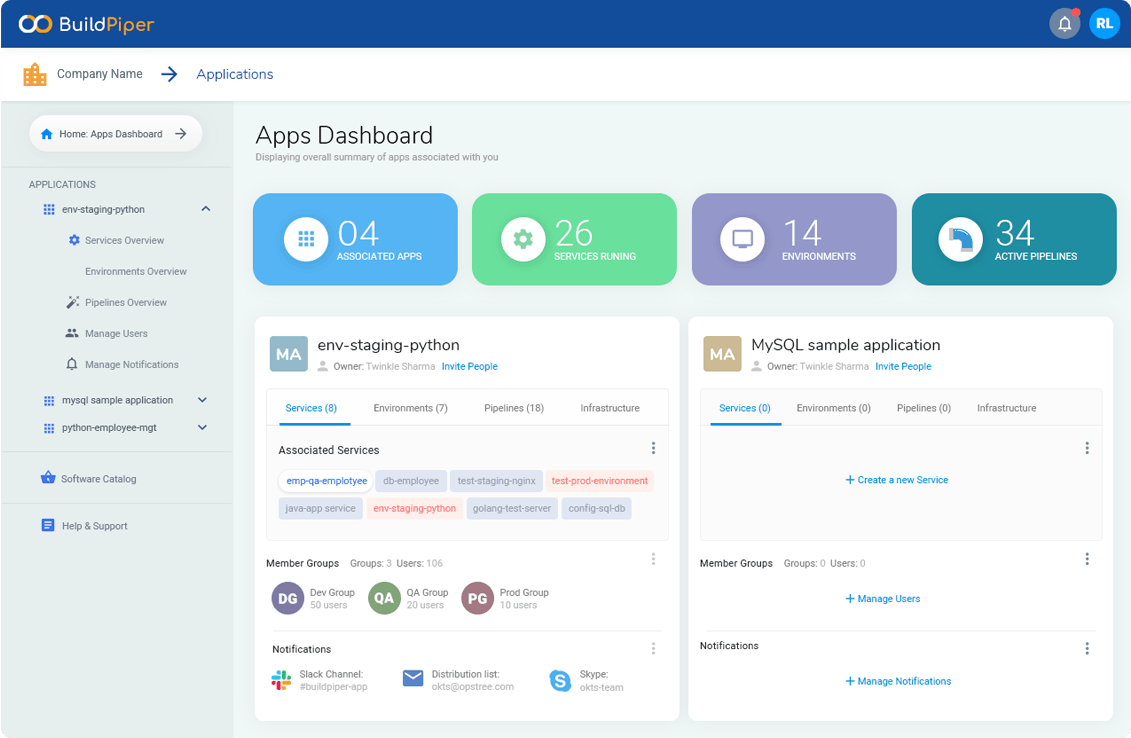Screen dimensions: 1131x738
Task: Click Invite People for env-staging-python
Action: (x=469, y=366)
